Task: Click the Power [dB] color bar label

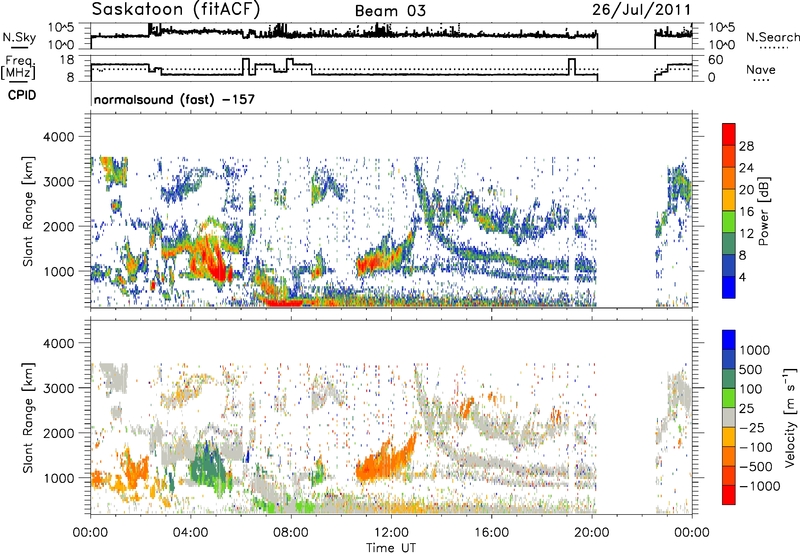Action: click(x=763, y=211)
